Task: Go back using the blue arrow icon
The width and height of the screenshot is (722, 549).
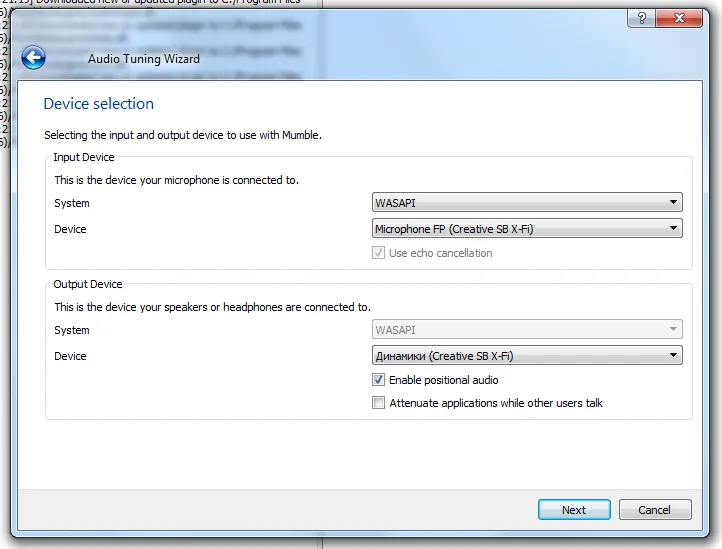Action: click(33, 58)
